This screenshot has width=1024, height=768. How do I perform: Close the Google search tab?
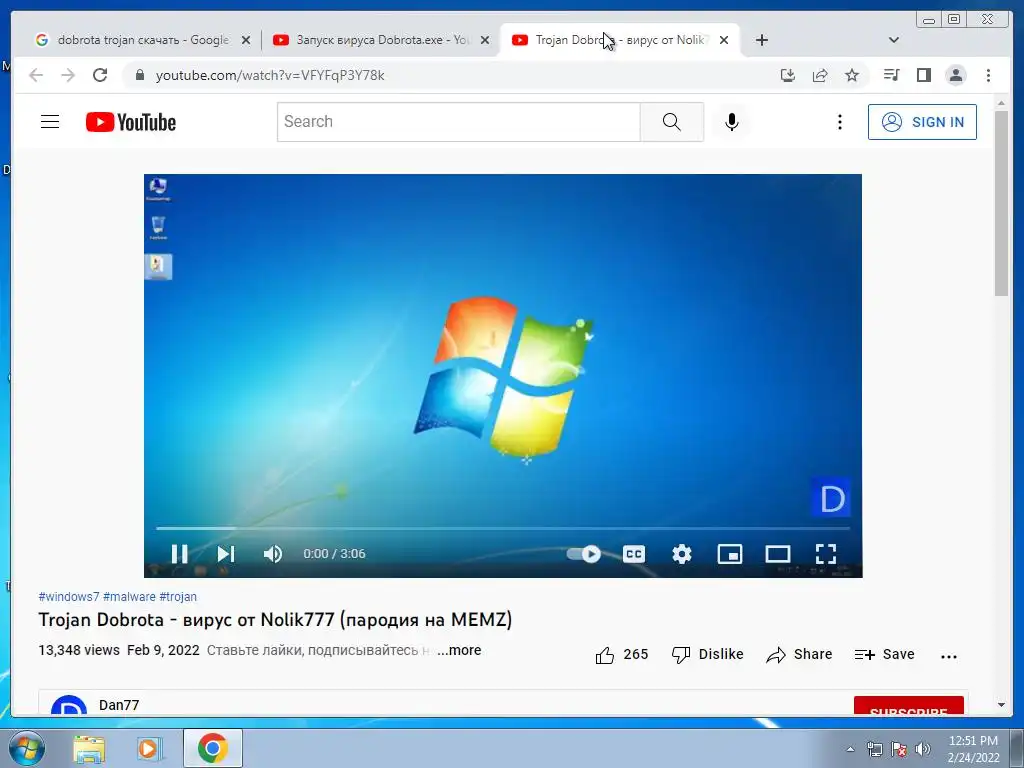(246, 40)
